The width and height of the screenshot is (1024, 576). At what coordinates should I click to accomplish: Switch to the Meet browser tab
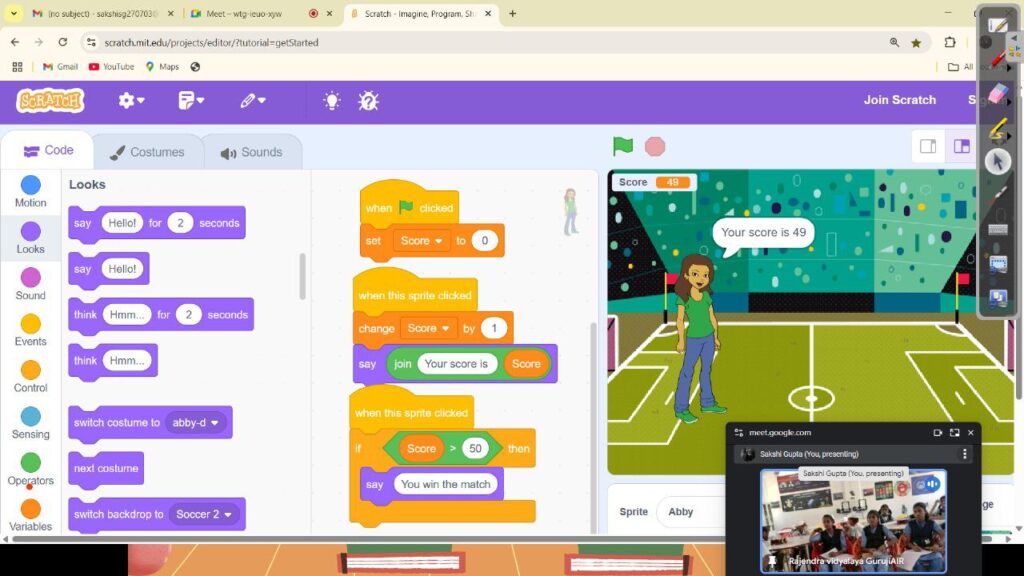261,13
